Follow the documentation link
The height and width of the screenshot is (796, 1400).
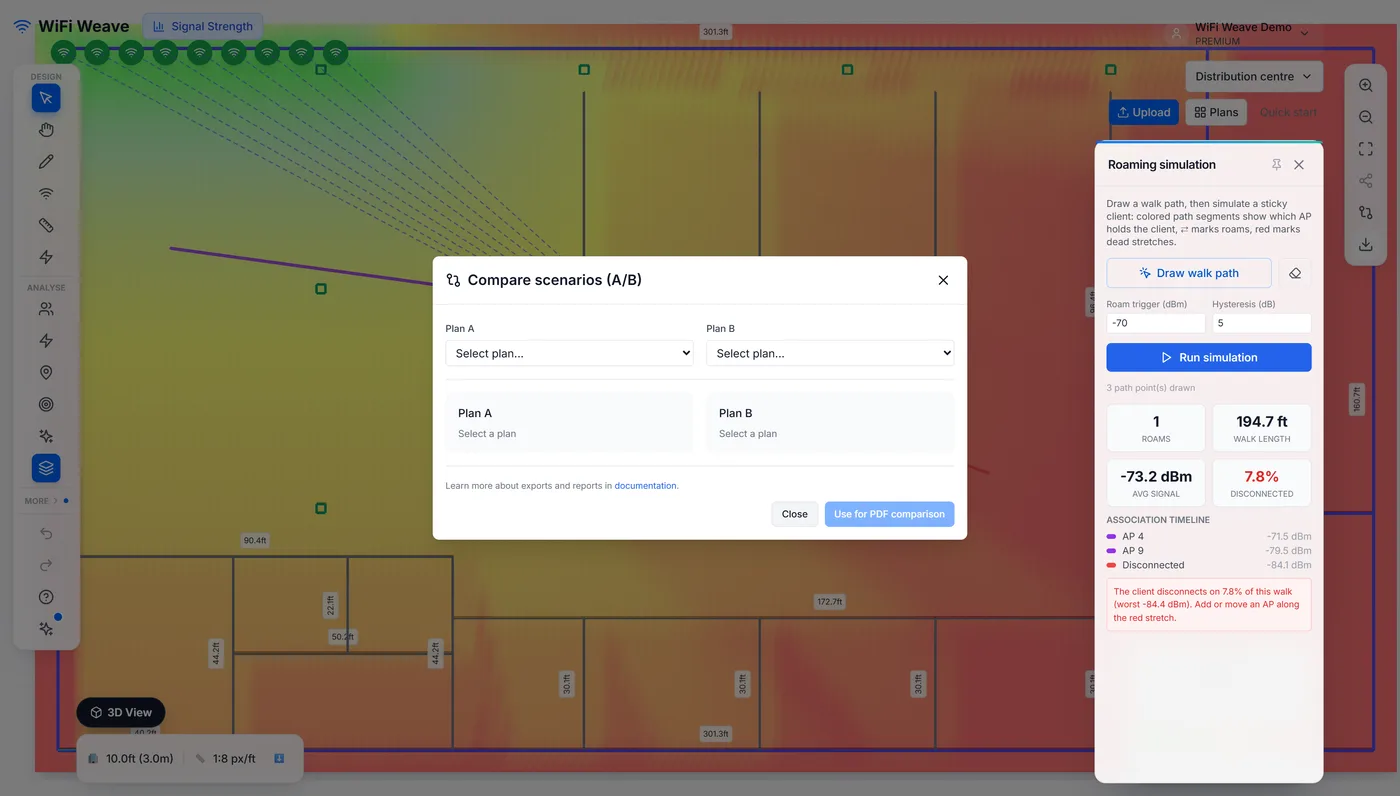pos(645,486)
